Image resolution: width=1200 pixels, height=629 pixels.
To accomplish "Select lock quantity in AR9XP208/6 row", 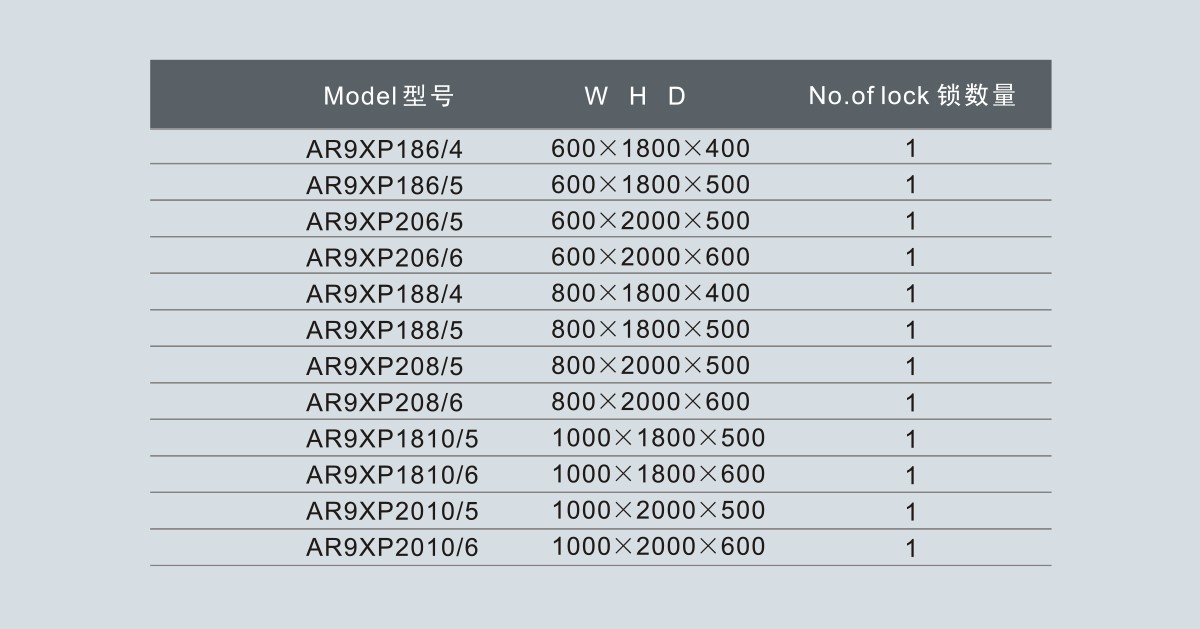I will (x=910, y=403).
